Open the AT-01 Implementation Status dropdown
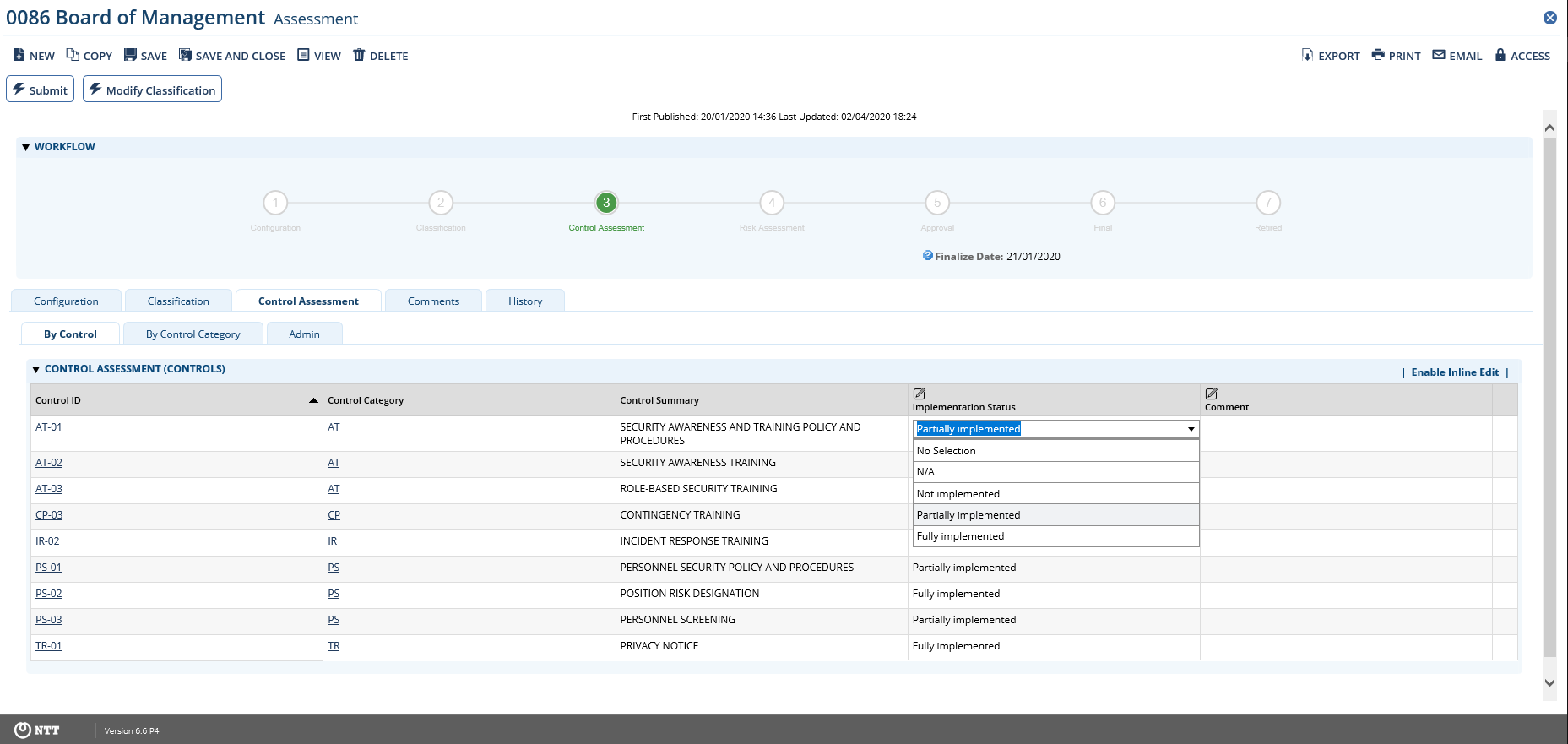Screen dimensions: 1568x744 coord(1191,429)
